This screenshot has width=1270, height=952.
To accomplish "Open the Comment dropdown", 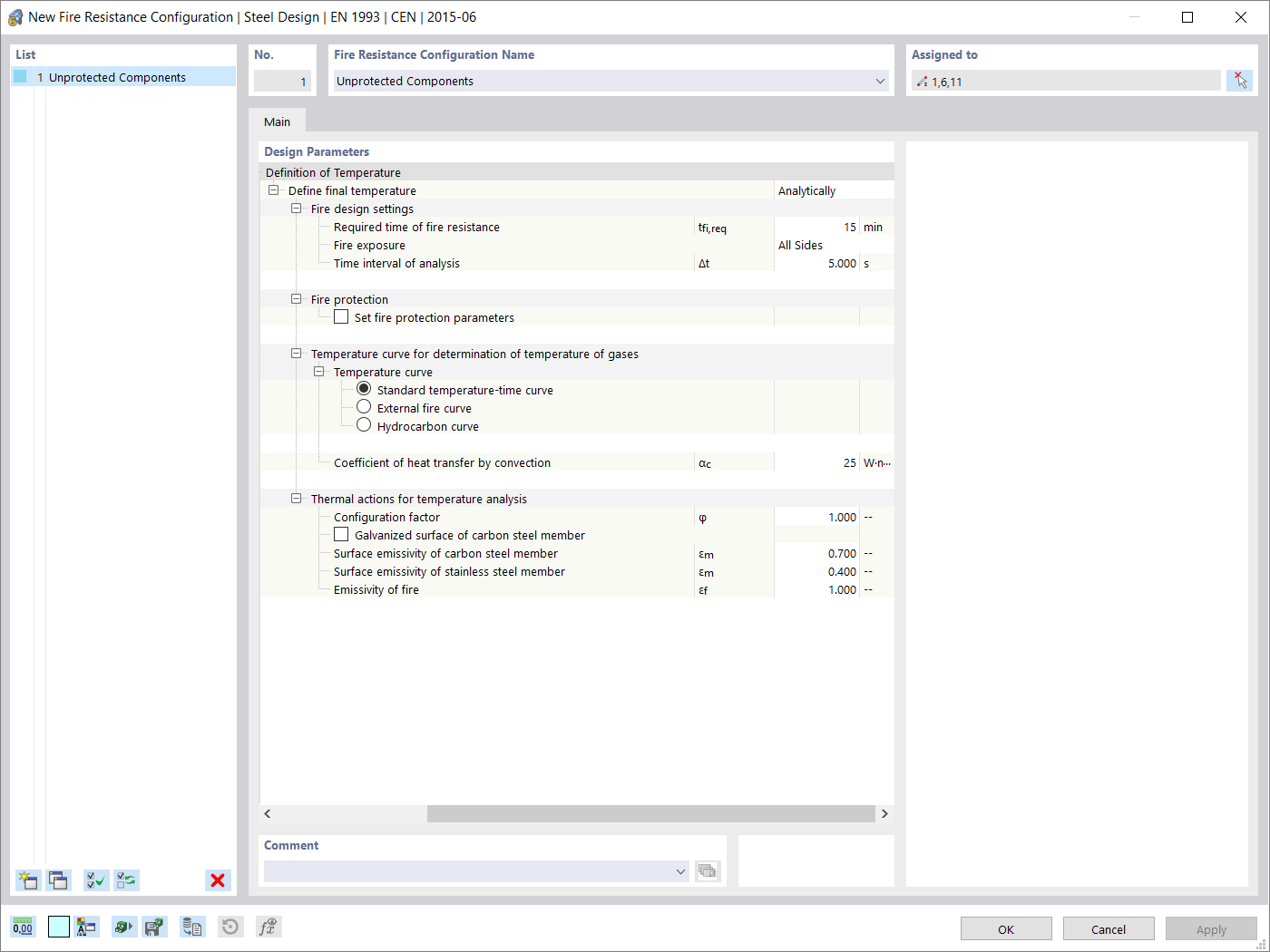I will point(679,871).
